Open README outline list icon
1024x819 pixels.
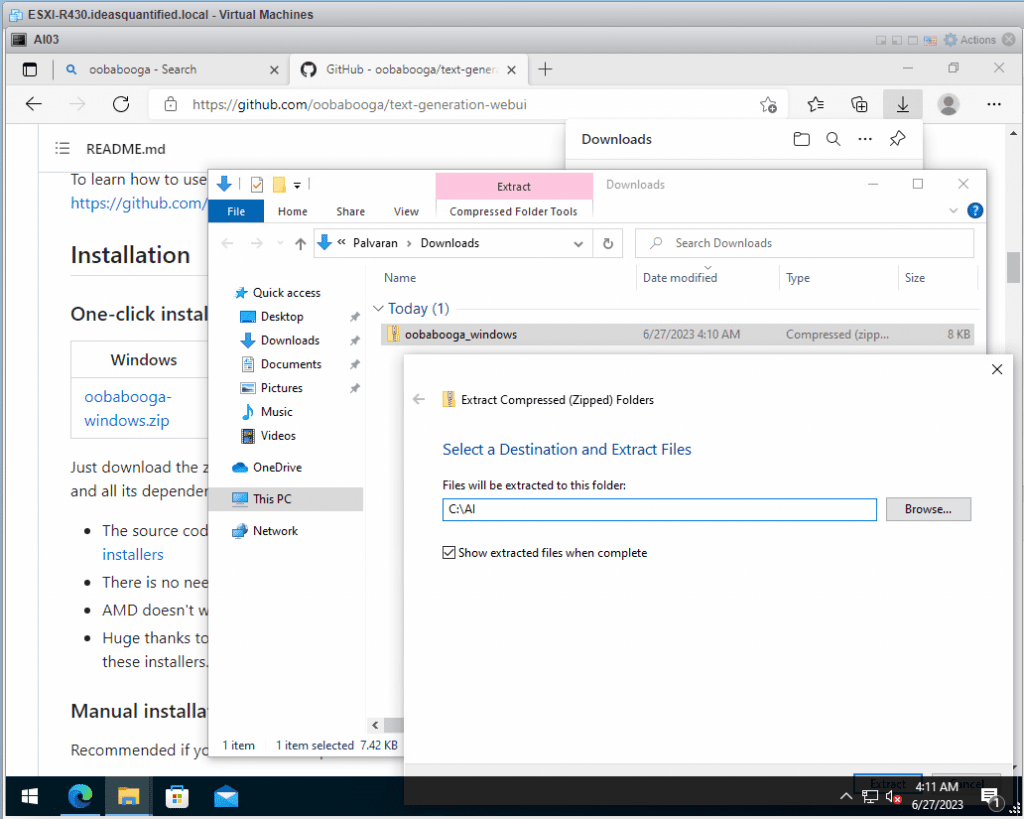click(x=63, y=149)
